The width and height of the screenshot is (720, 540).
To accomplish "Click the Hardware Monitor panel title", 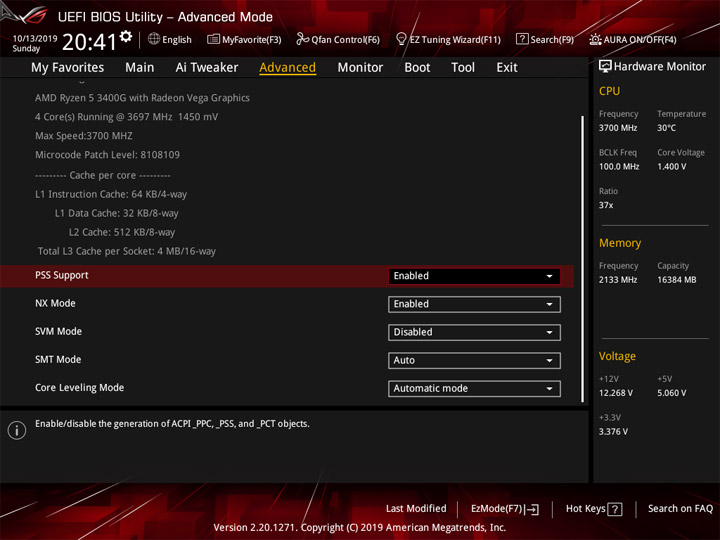I will pyautogui.click(x=660, y=67).
